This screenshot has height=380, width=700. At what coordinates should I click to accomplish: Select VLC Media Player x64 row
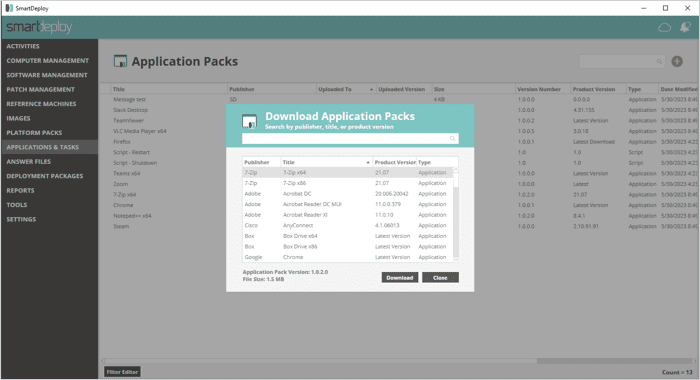pos(398,131)
